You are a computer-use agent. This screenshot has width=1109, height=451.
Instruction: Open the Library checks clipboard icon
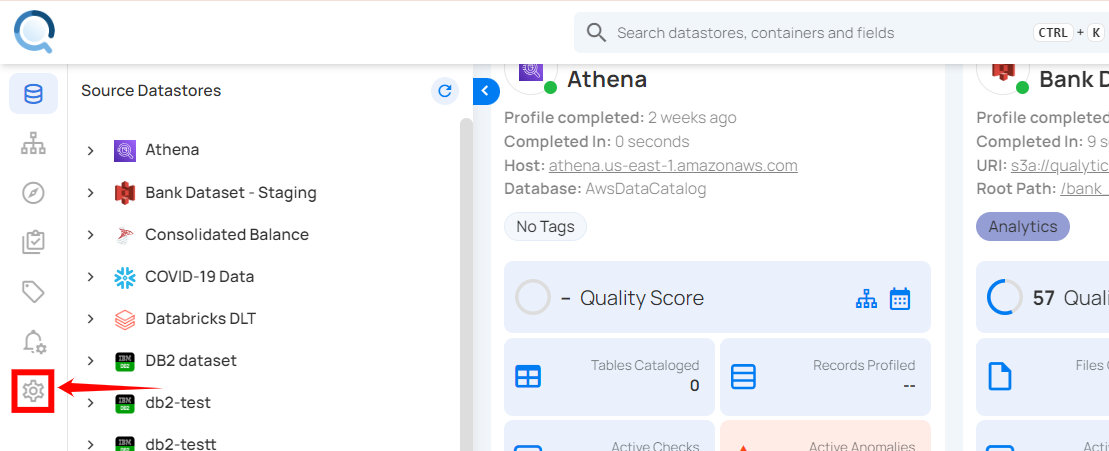click(33, 242)
